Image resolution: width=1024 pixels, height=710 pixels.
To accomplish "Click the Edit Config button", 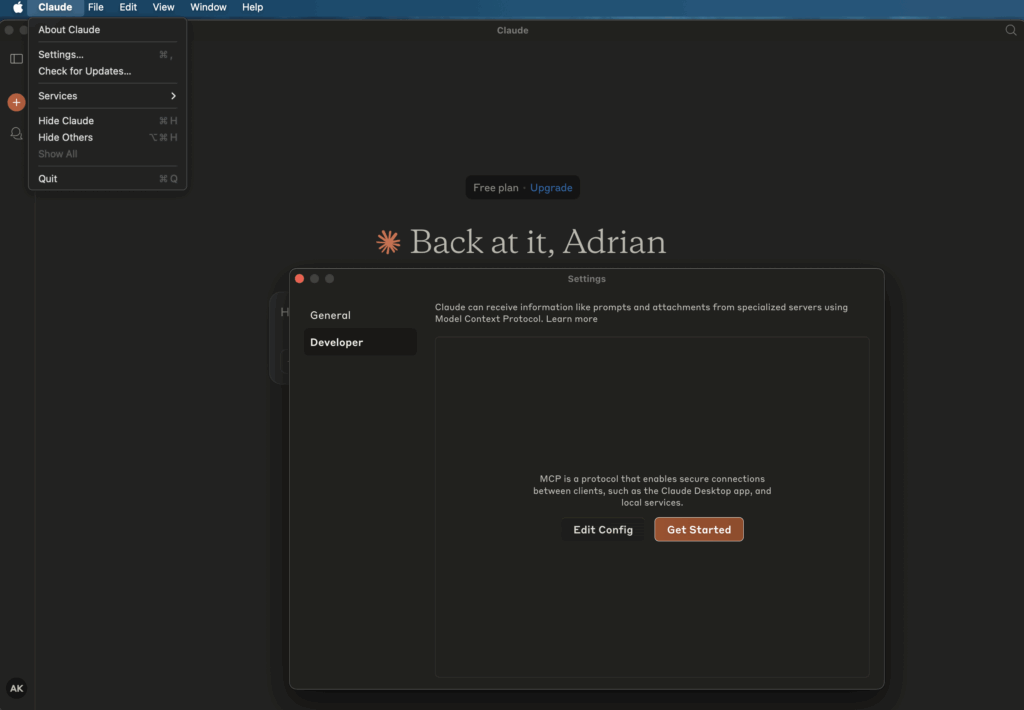I will [603, 530].
